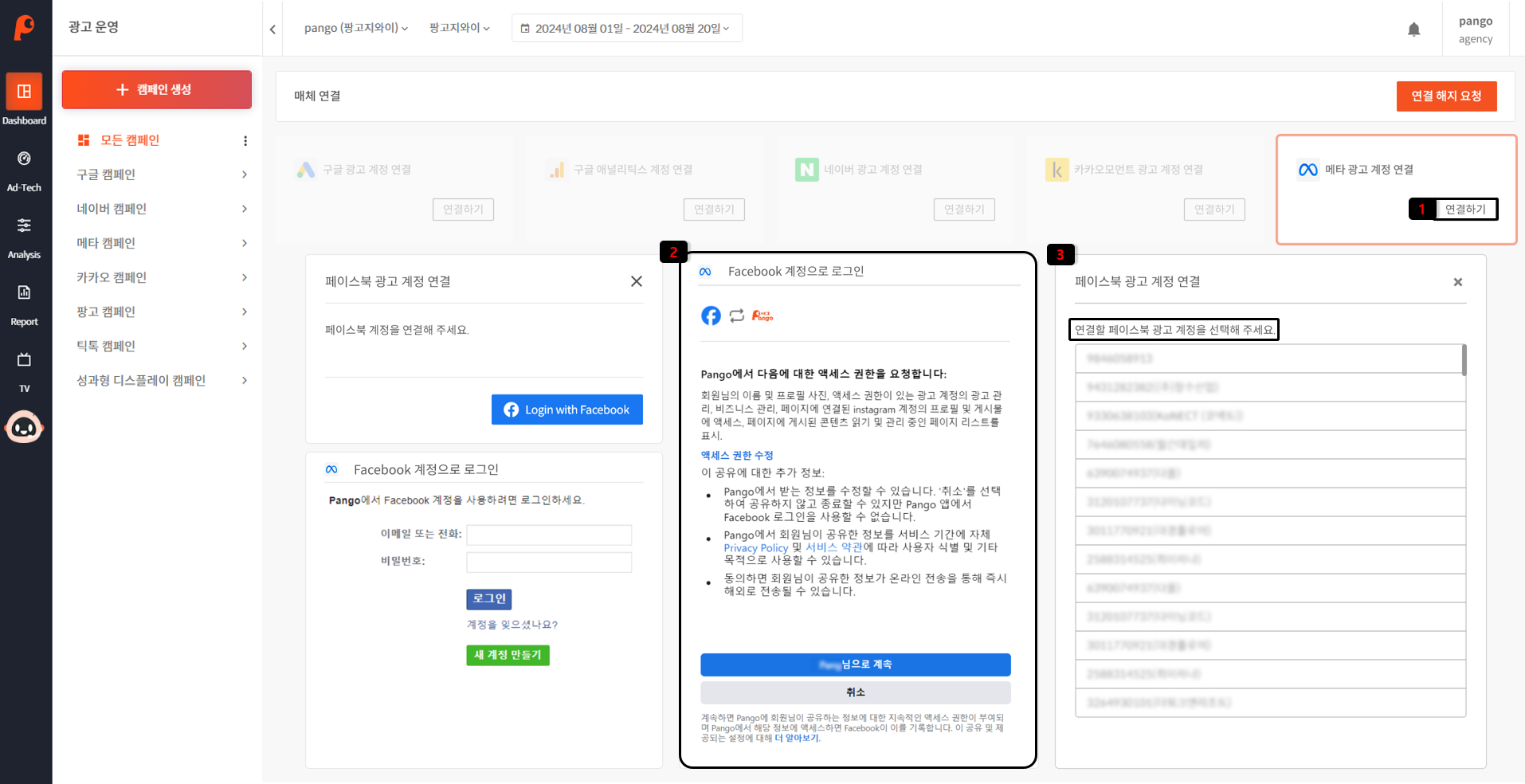The height and width of the screenshot is (784, 1525).
Task: Click the blue 님으로 계속 continue button
Action: 856,664
